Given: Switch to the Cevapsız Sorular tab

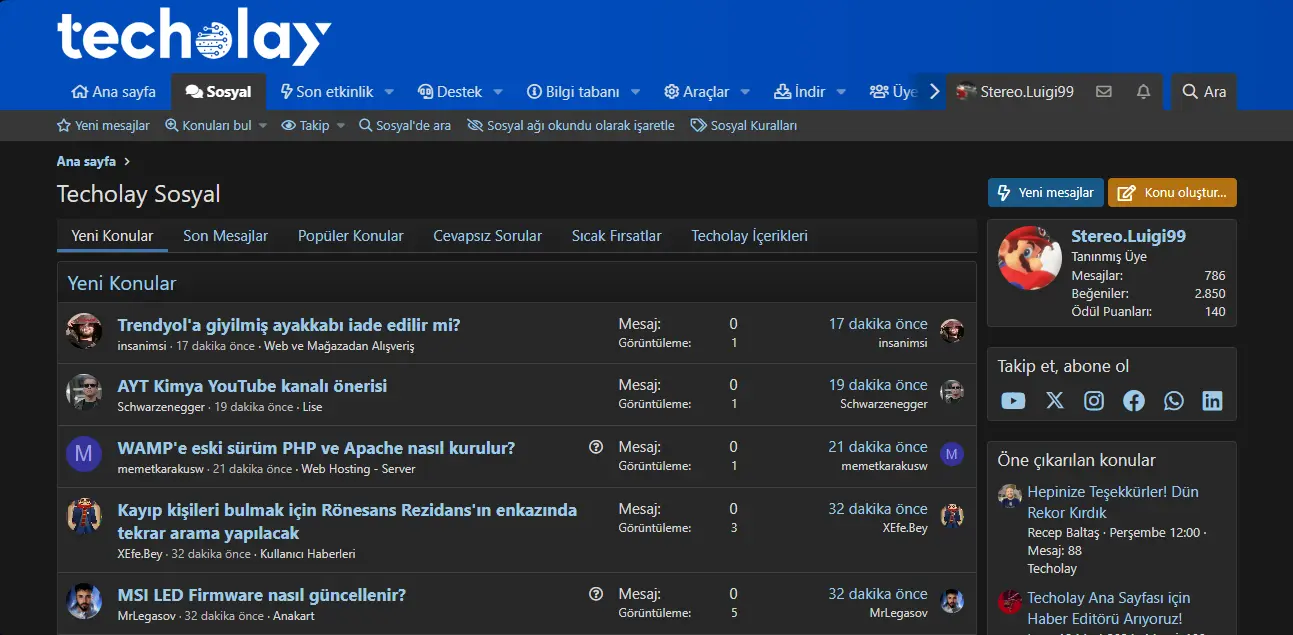Looking at the screenshot, I should point(487,236).
